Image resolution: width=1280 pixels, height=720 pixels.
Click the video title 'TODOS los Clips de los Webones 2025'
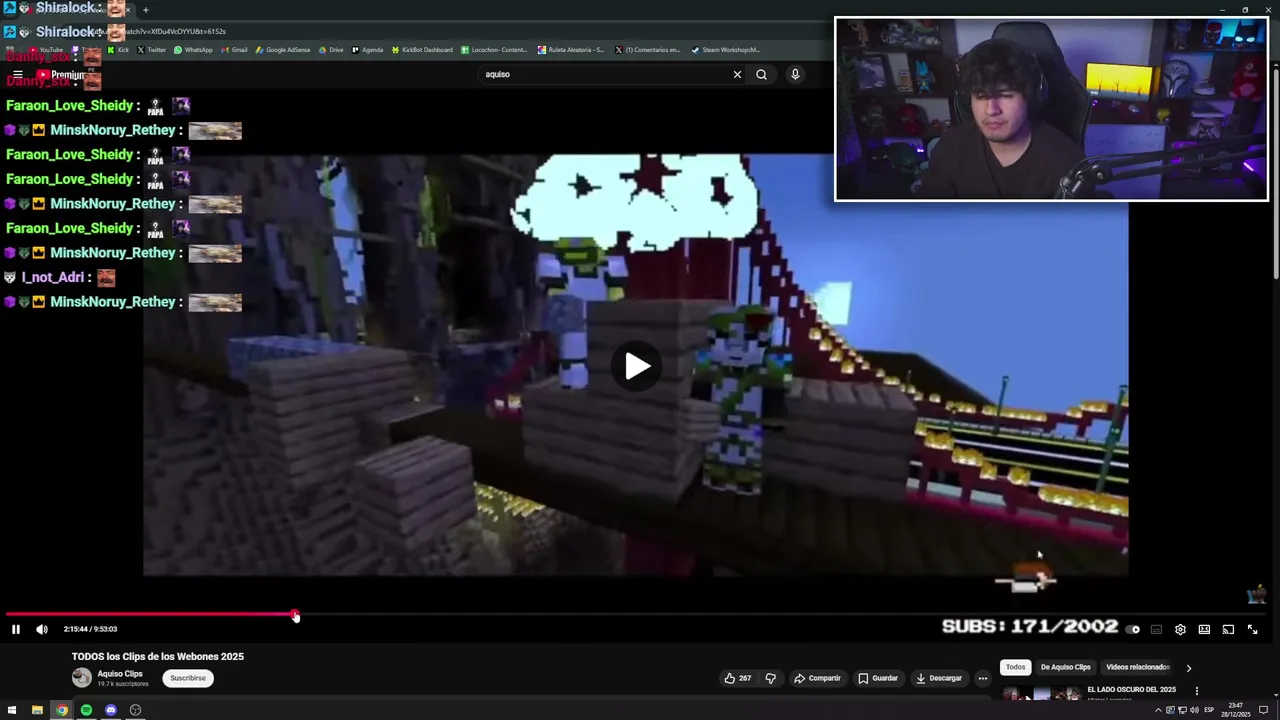[x=158, y=656]
